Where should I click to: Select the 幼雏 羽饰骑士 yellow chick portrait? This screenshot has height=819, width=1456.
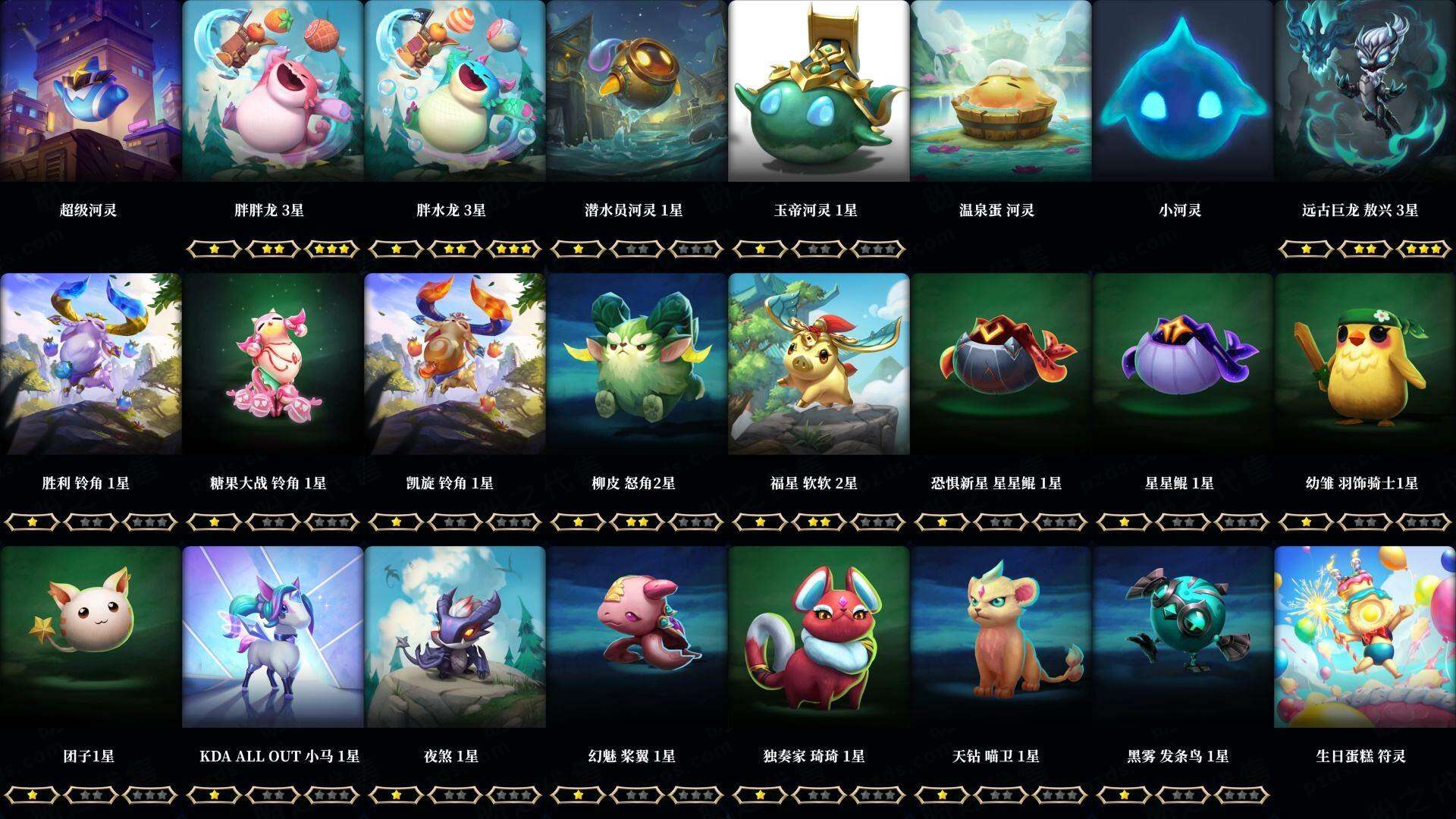click(1365, 364)
